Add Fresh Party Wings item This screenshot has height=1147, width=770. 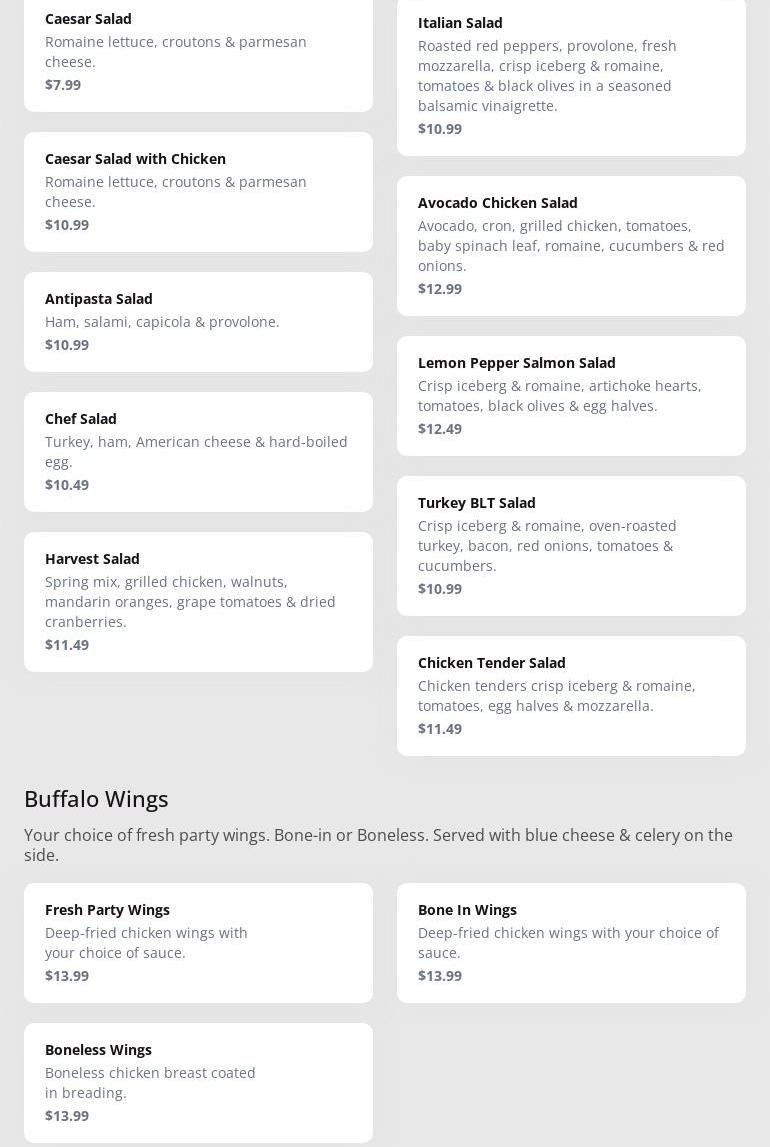tap(198, 942)
